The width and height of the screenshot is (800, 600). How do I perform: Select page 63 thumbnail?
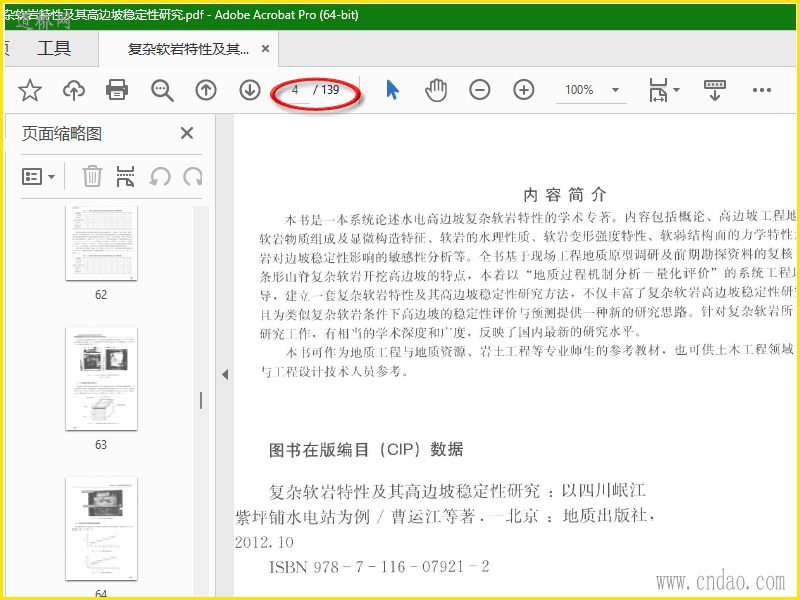pyautogui.click(x=102, y=379)
